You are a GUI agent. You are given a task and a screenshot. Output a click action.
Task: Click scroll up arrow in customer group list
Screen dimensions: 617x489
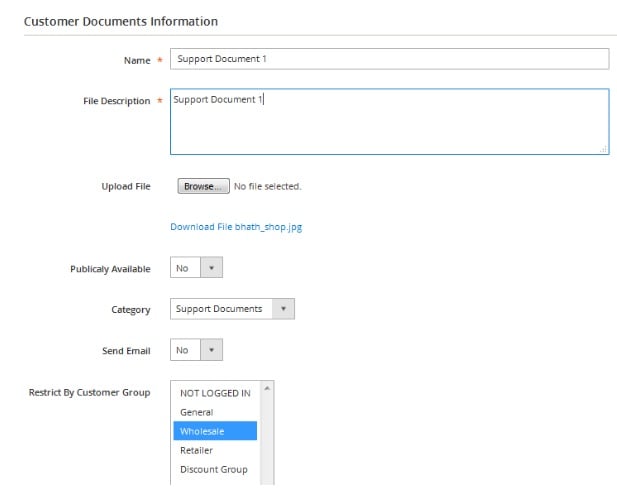coord(267,389)
